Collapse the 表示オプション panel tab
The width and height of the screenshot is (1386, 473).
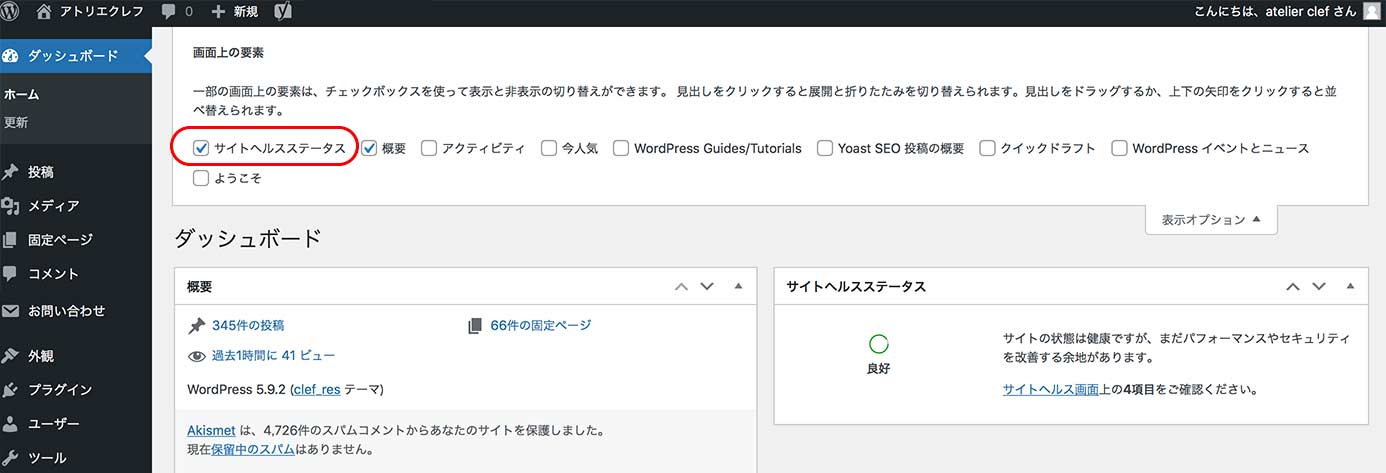tap(1211, 220)
